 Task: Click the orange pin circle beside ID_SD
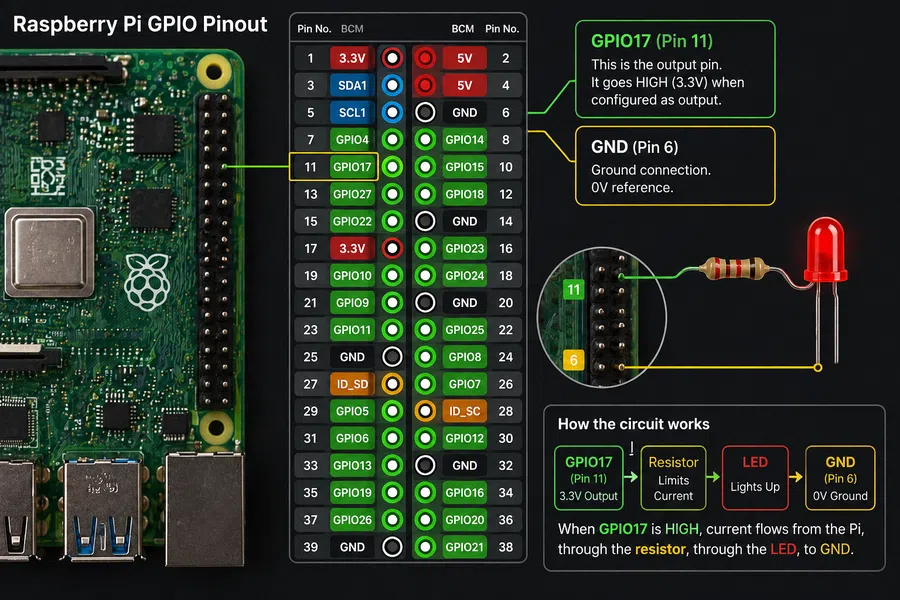[392, 384]
